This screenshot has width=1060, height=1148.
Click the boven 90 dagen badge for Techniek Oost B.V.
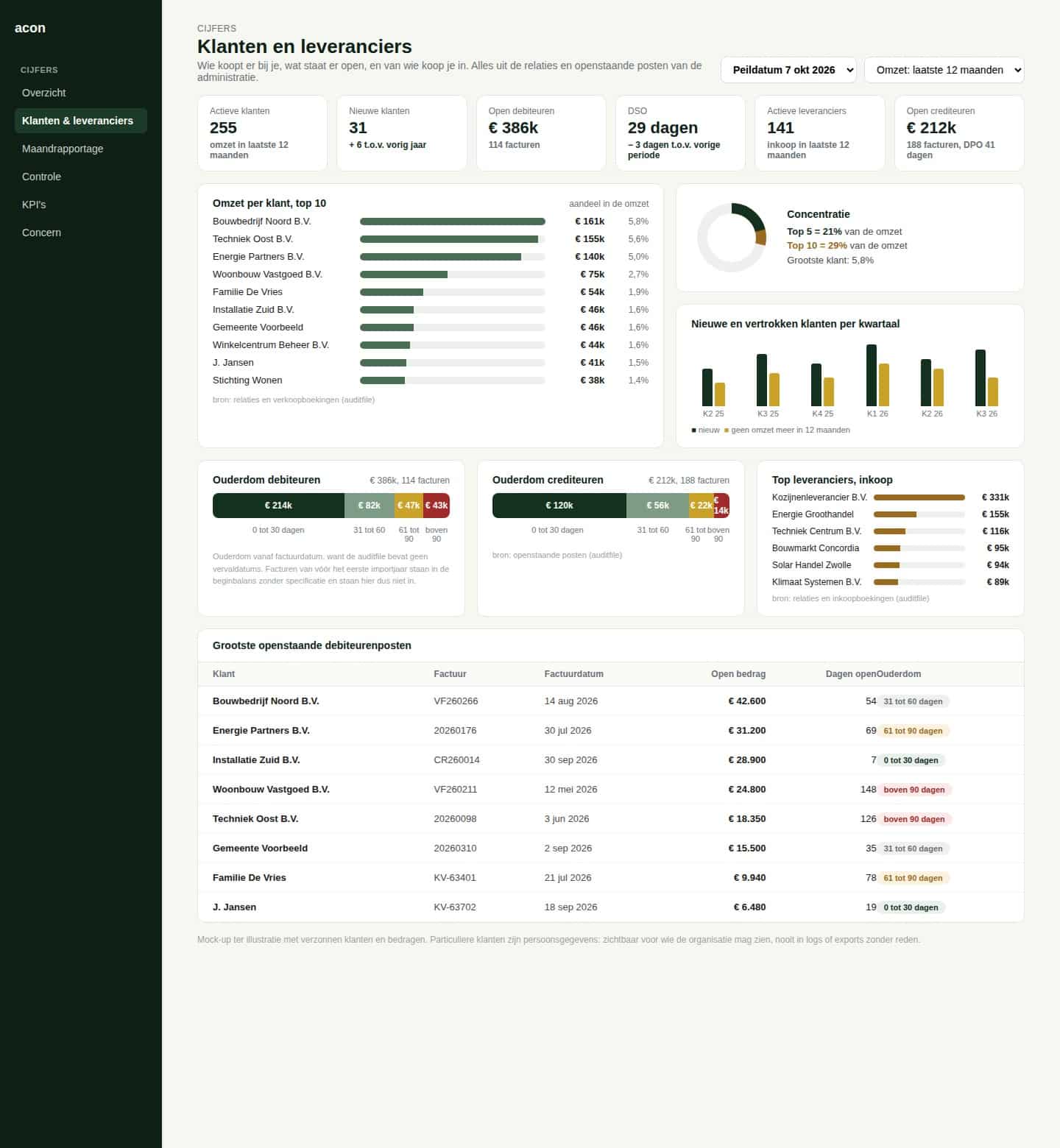point(914,819)
